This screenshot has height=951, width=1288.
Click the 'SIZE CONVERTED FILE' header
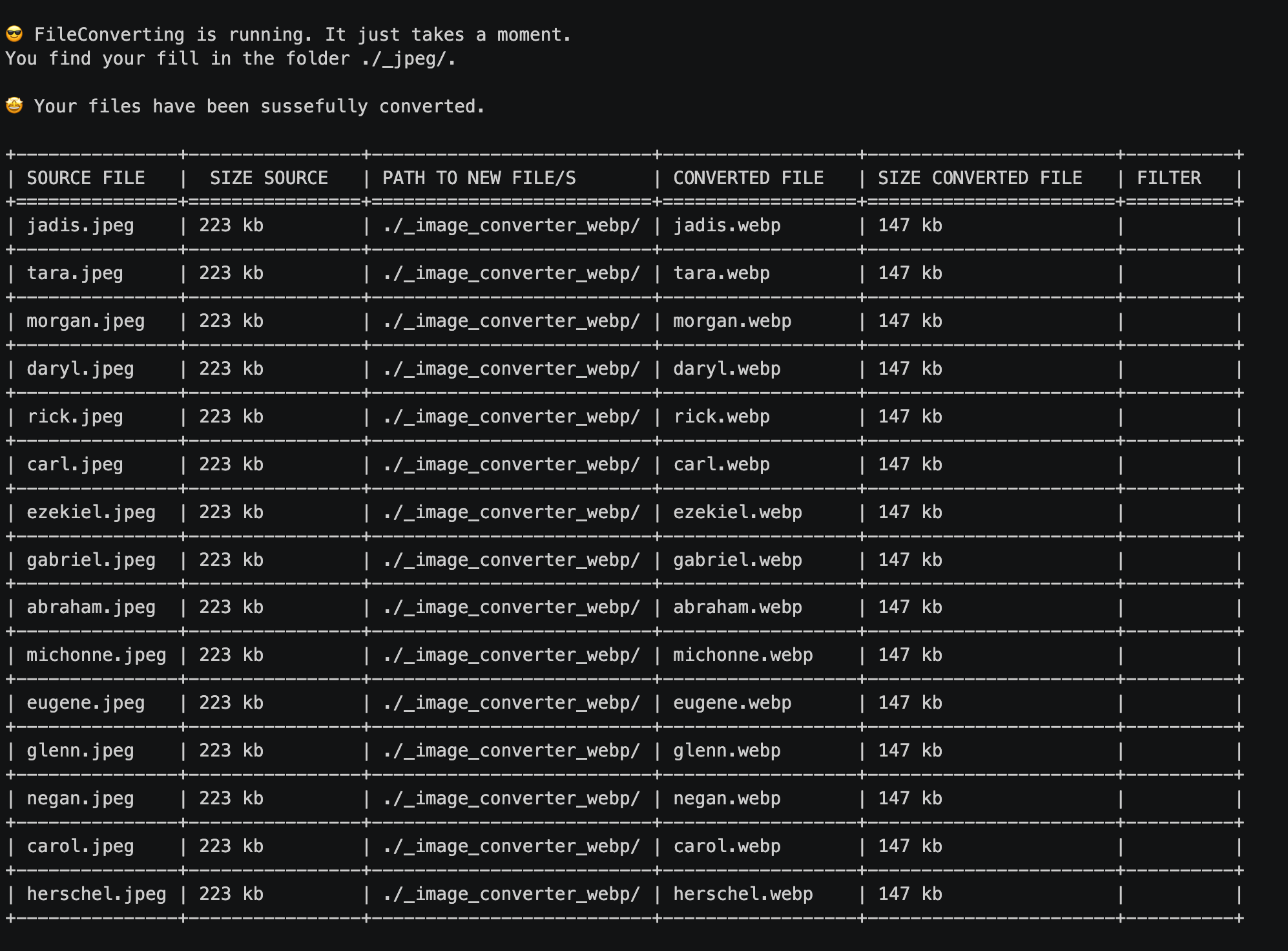point(980,178)
